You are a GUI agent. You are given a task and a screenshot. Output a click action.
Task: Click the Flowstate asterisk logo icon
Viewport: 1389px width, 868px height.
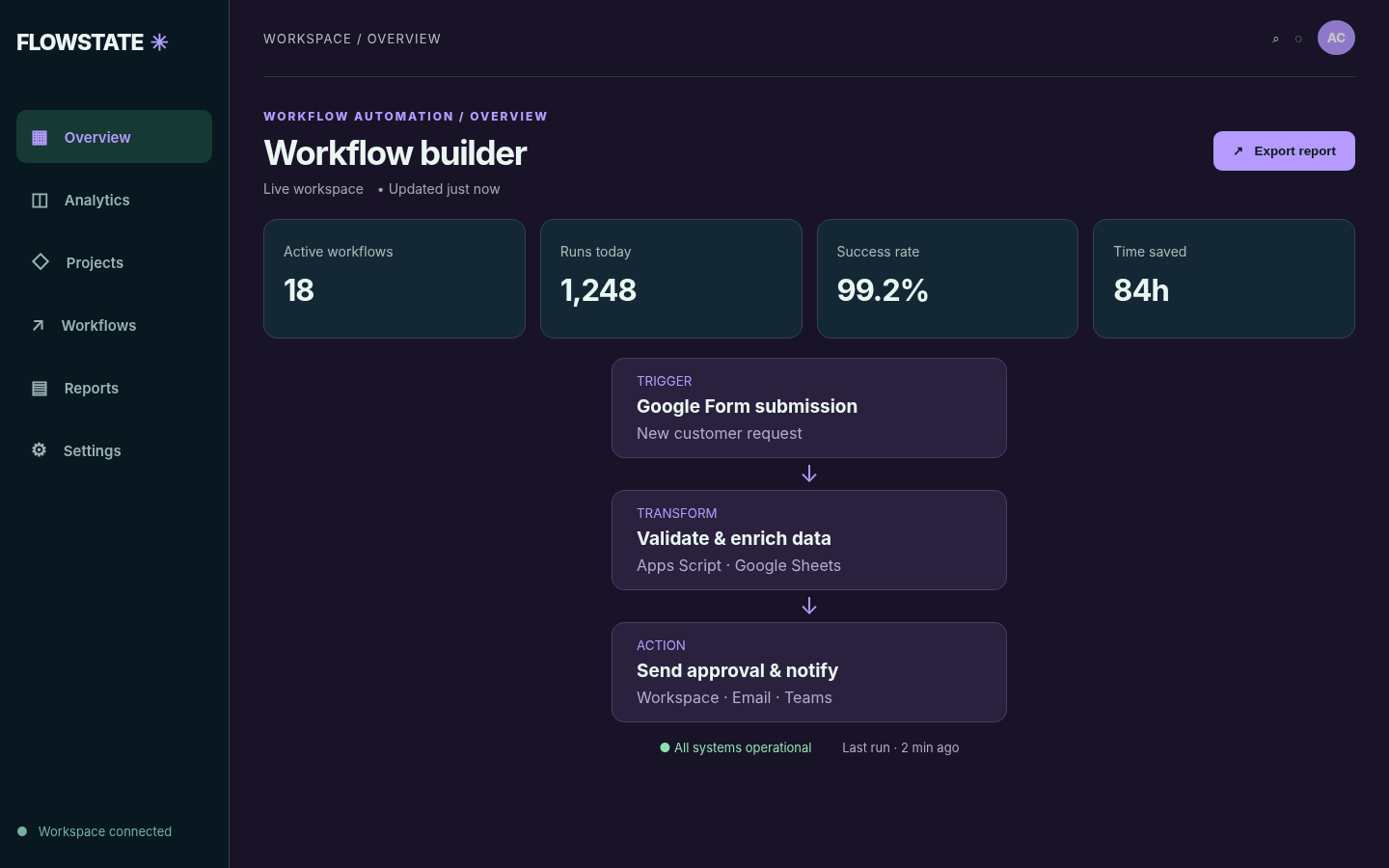160,41
